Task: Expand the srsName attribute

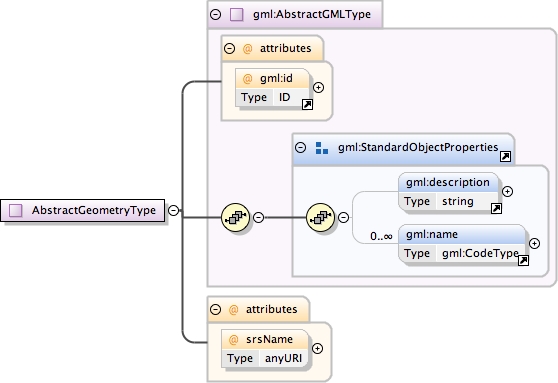Action: coord(317,348)
